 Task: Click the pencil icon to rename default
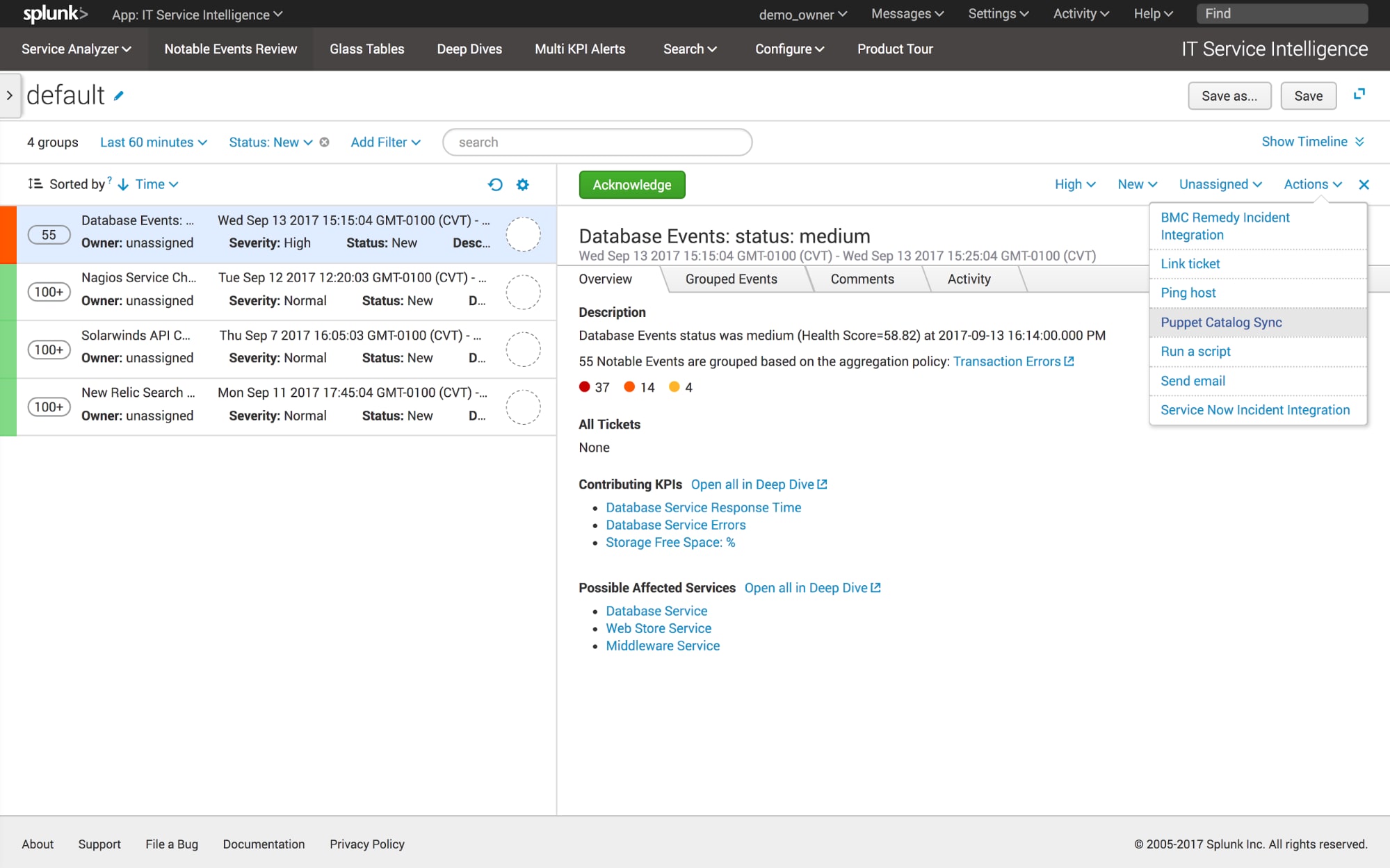(x=119, y=96)
